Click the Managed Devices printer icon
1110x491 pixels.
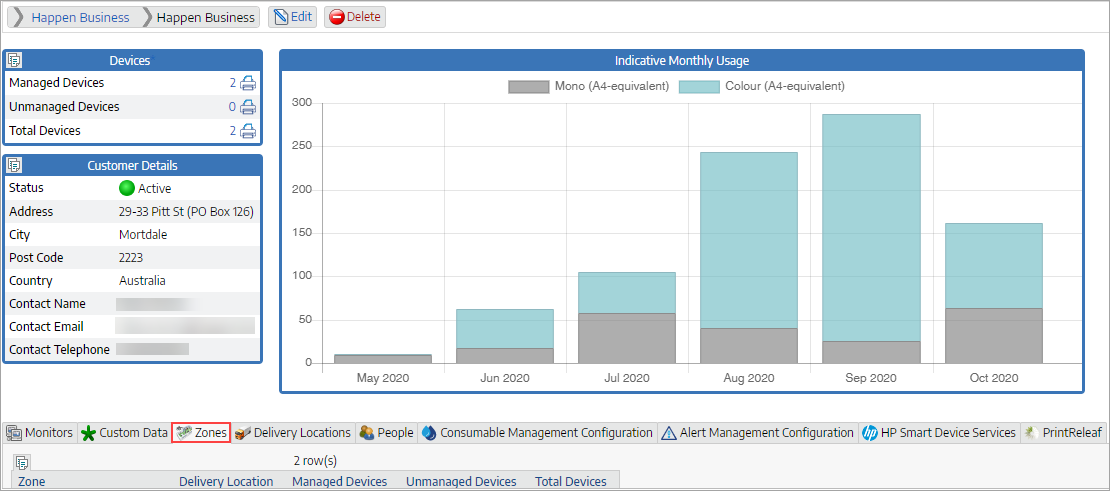coord(248,84)
